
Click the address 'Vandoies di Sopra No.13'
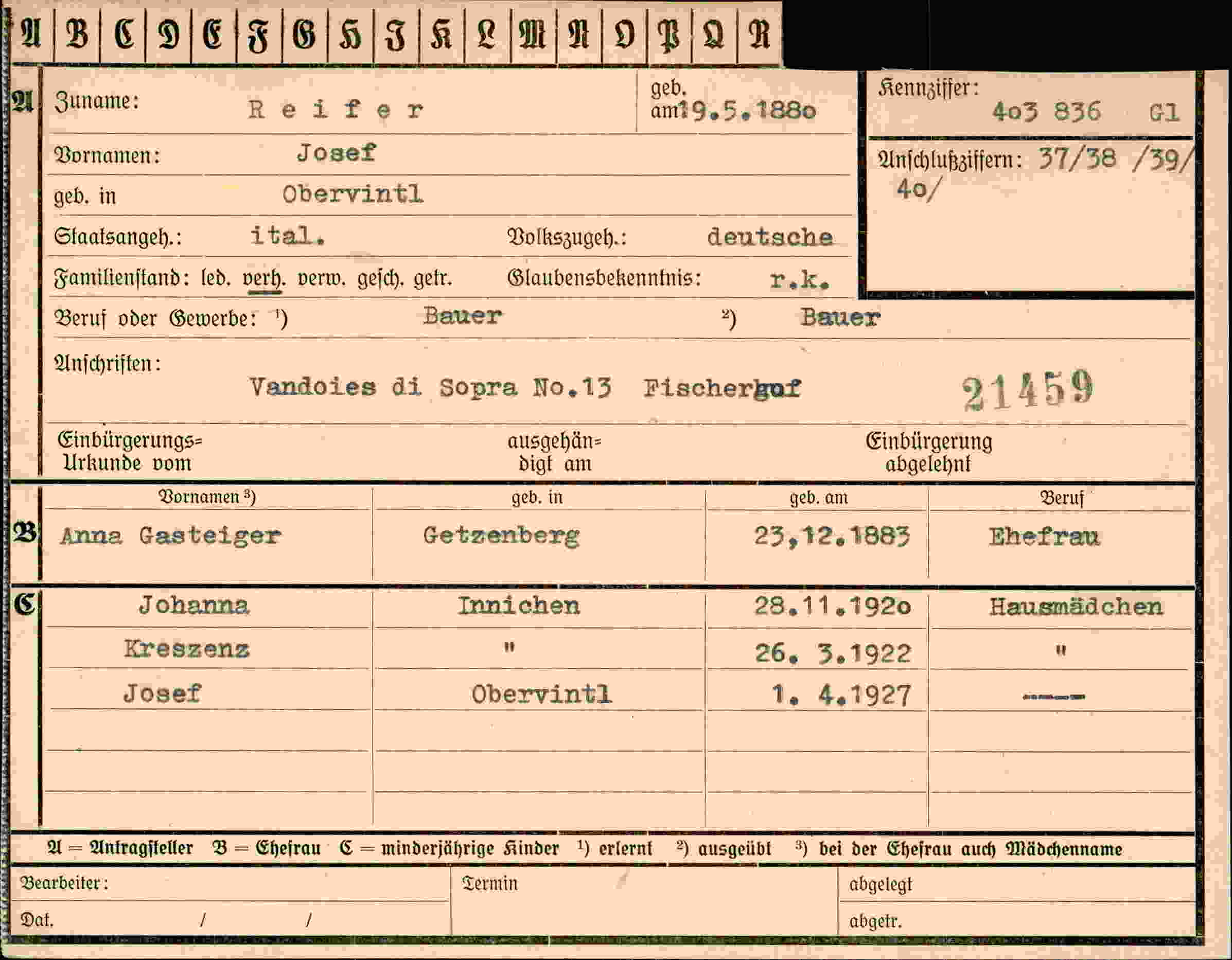click(x=430, y=387)
